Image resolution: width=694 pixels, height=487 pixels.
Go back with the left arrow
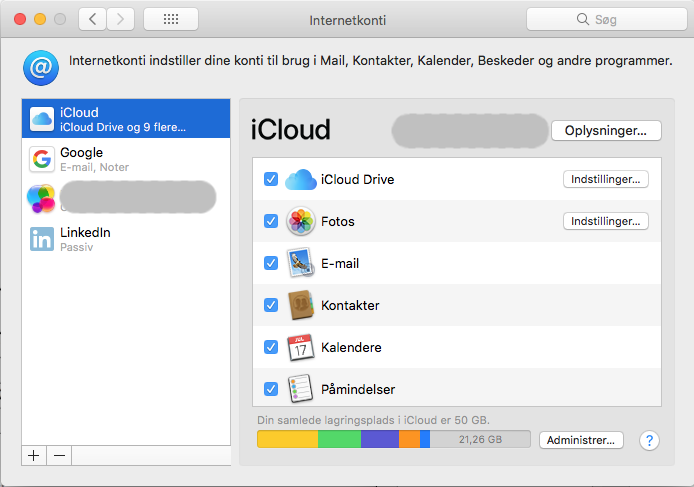click(x=93, y=19)
